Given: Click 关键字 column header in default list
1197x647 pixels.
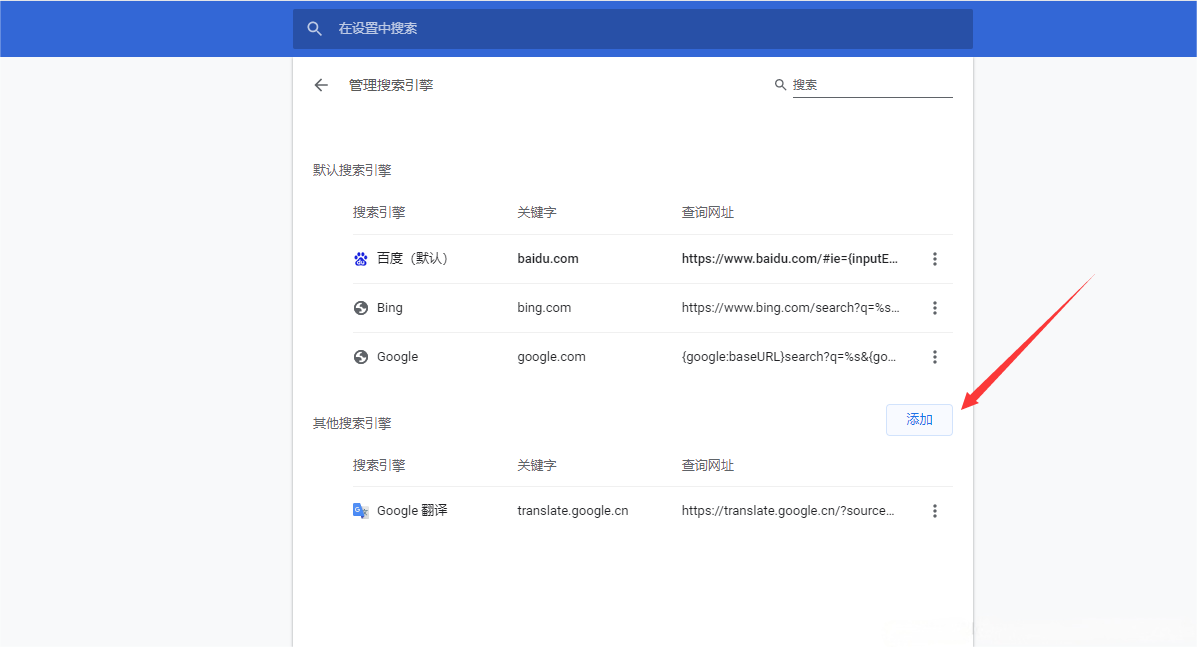Looking at the screenshot, I should pyautogui.click(x=537, y=212).
